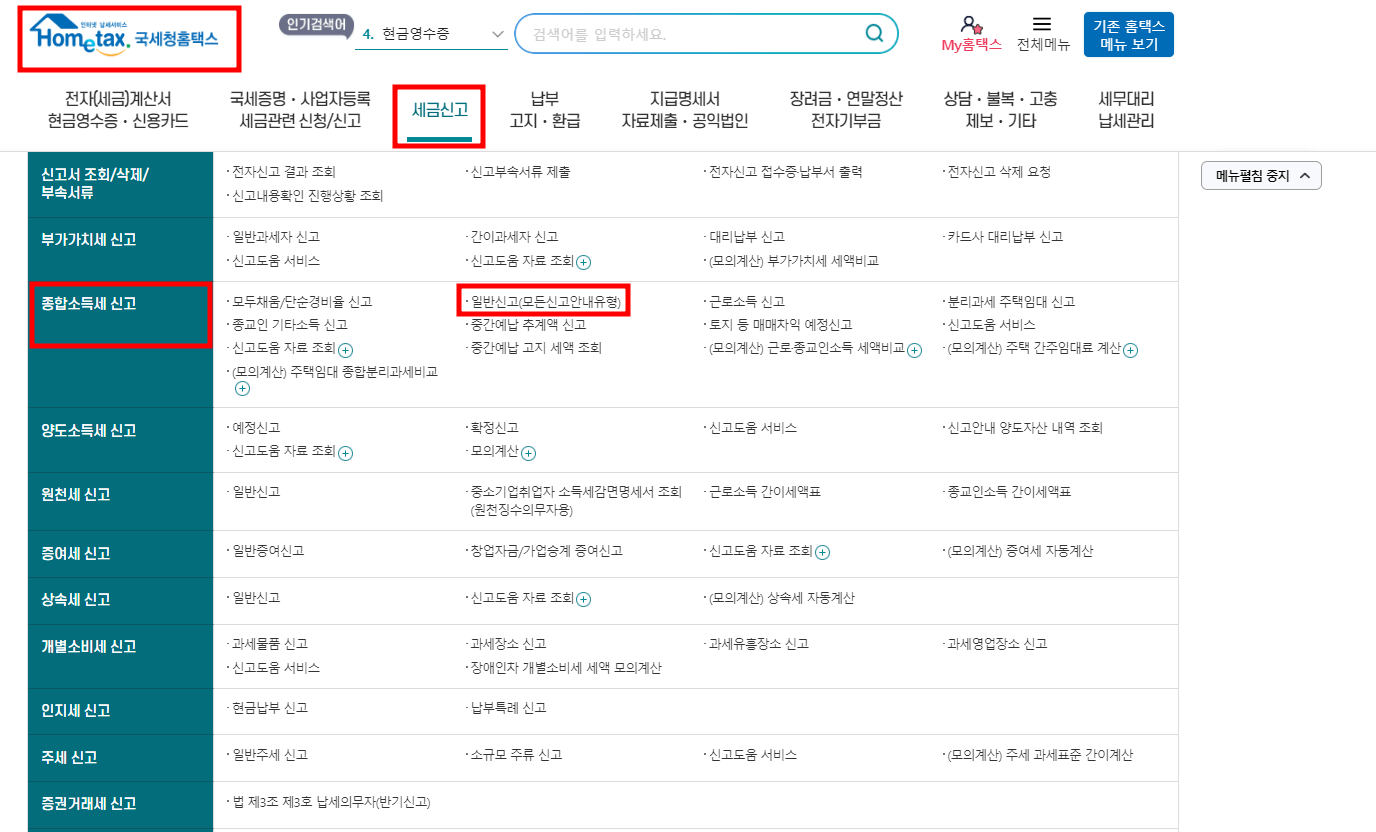Open the 전체메뉴 hamburger icon
Image resolution: width=1376 pixels, height=832 pixels.
(x=1042, y=24)
